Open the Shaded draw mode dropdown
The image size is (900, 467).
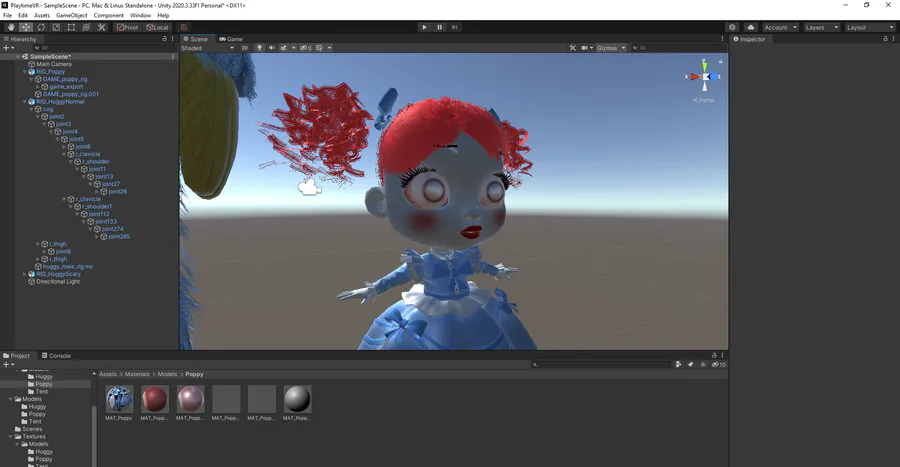[207, 48]
